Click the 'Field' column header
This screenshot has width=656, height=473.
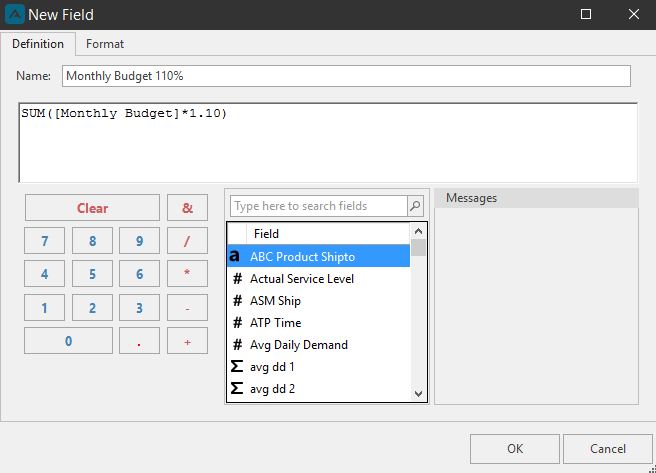pyautogui.click(x=328, y=234)
